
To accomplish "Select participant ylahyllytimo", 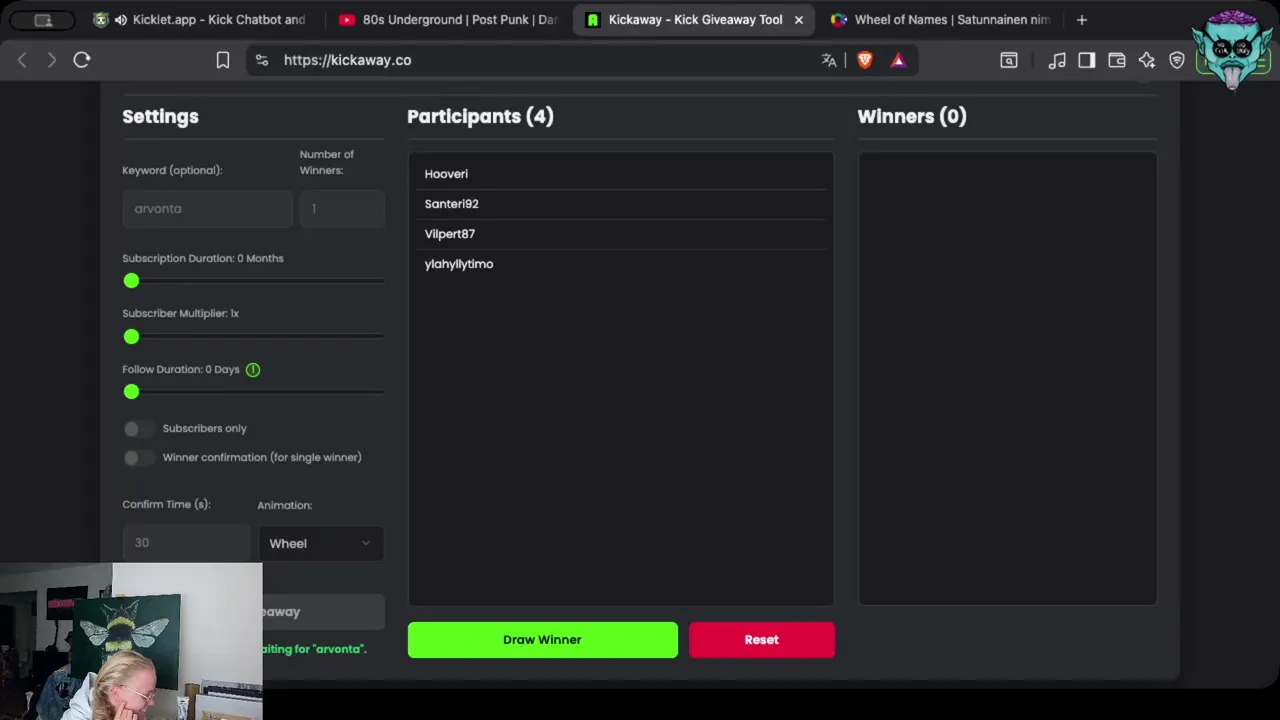I will click(x=620, y=264).
